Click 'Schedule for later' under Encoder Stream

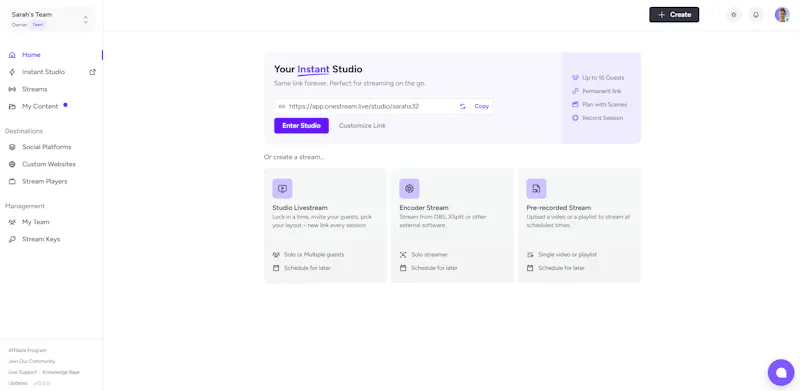point(434,268)
